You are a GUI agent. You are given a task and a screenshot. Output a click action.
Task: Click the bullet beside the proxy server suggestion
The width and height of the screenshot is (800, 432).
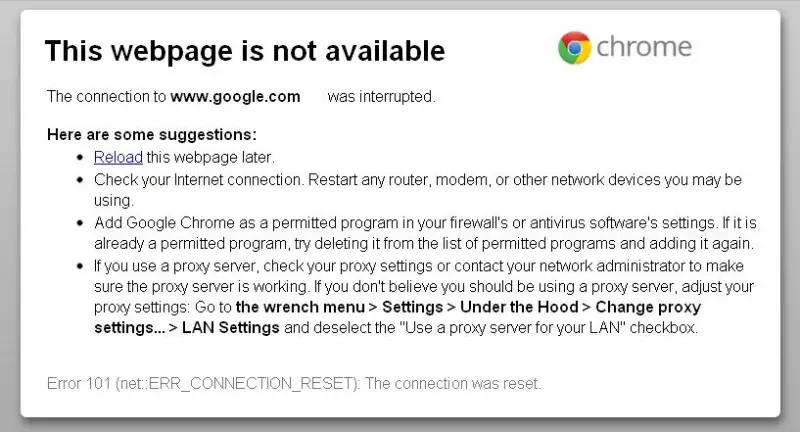[x=81, y=266]
